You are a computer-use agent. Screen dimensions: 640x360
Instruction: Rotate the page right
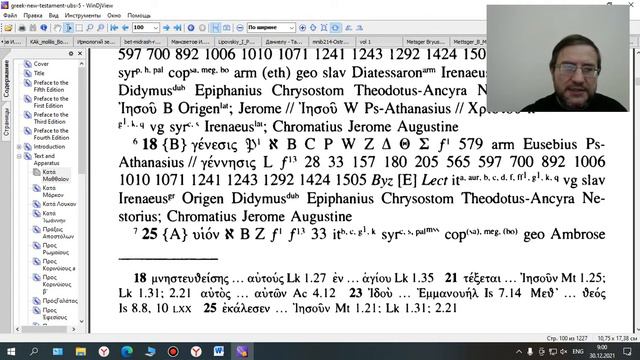pos(359,28)
